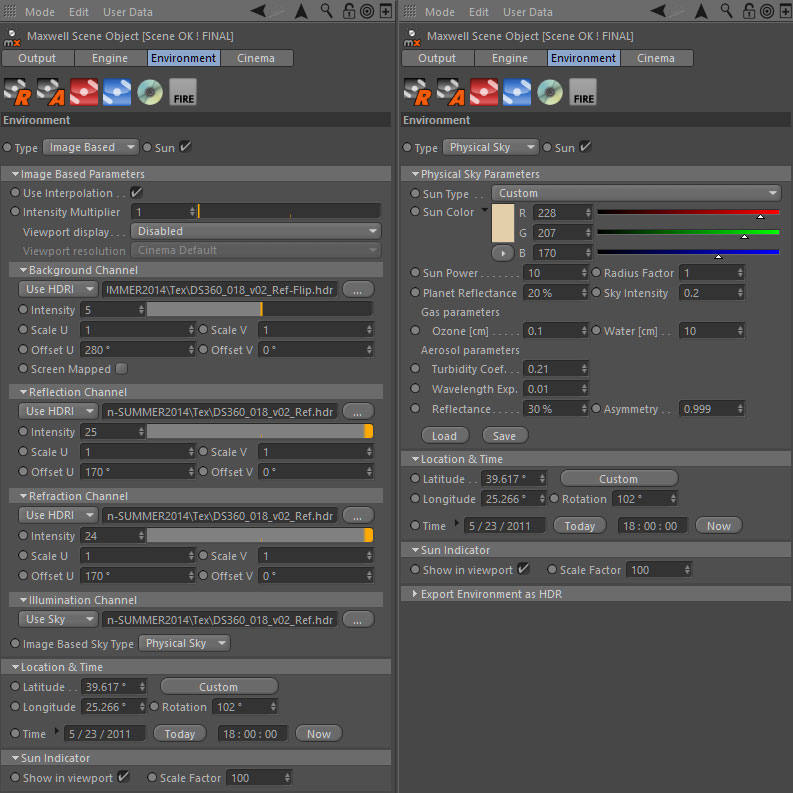Switch to Engine tab in left panel

pyautogui.click(x=110, y=58)
